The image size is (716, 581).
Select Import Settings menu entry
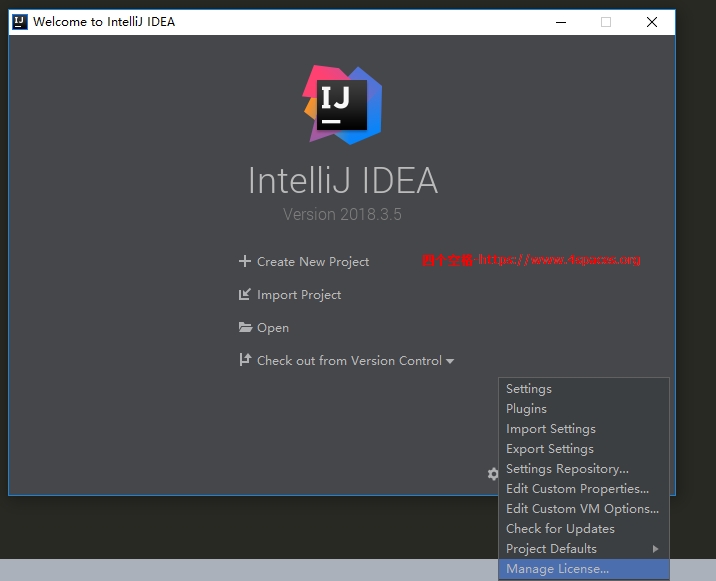(x=584, y=429)
